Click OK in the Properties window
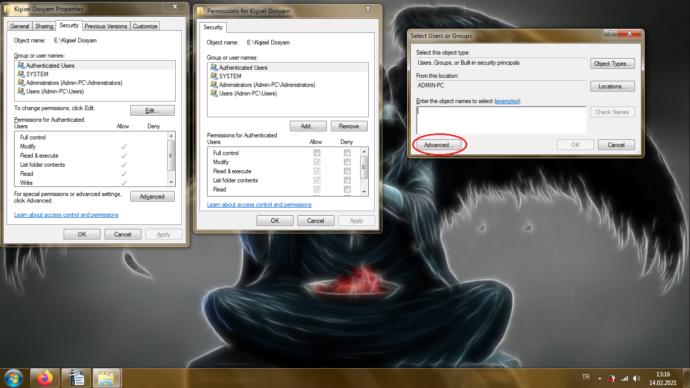The width and height of the screenshot is (690, 388). point(82,234)
